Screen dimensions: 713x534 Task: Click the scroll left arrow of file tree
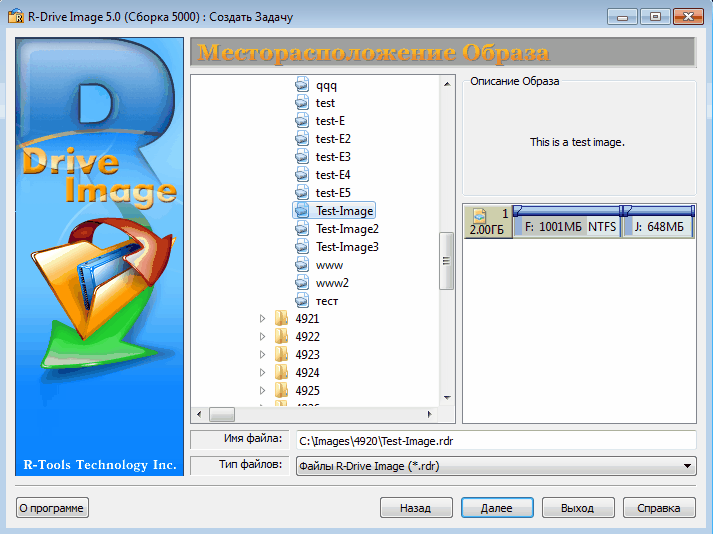(199, 414)
